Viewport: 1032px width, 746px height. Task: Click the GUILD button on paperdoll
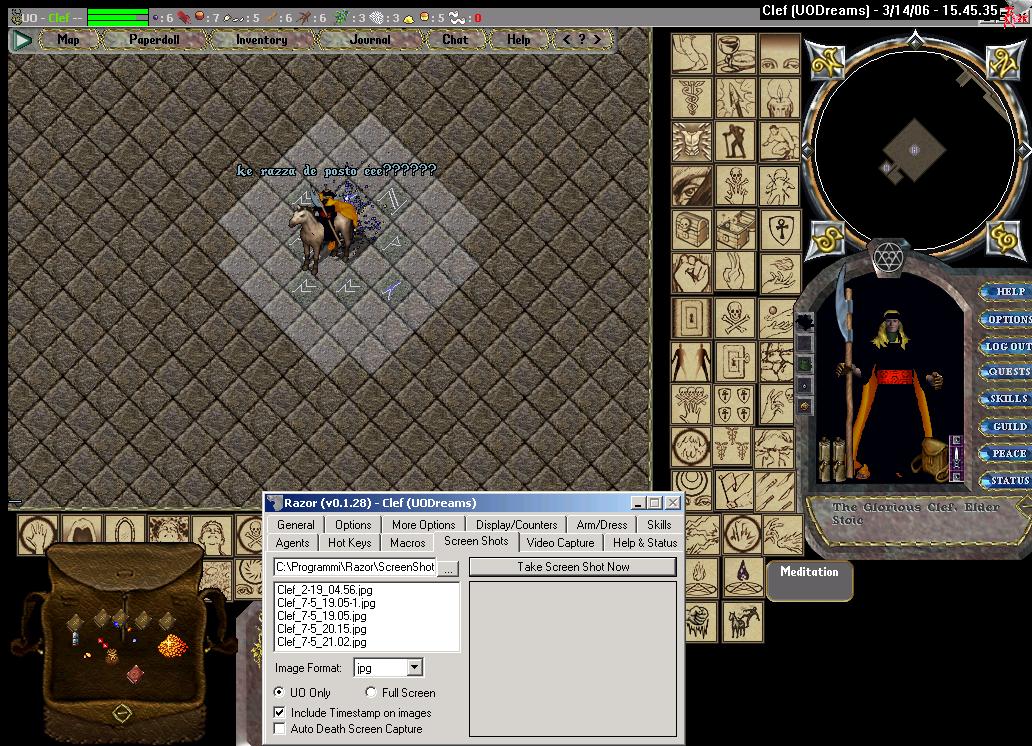pos(1006,427)
